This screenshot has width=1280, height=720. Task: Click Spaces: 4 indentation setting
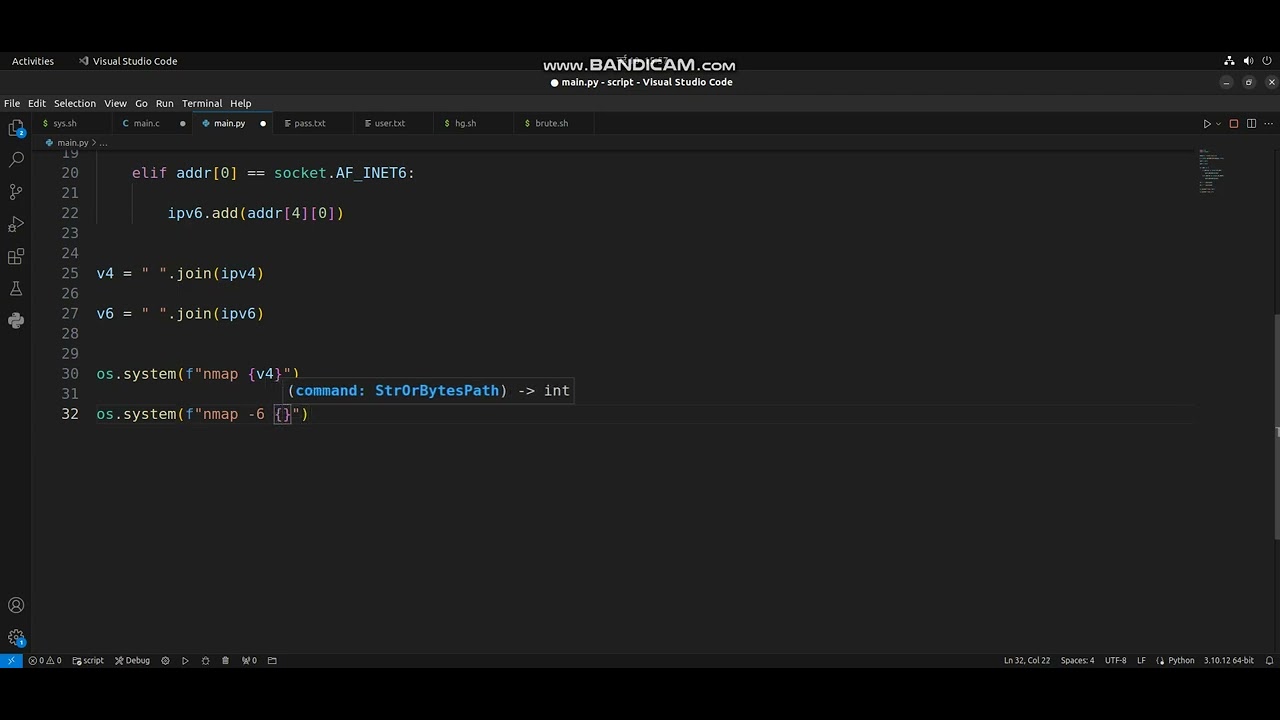(1077, 660)
